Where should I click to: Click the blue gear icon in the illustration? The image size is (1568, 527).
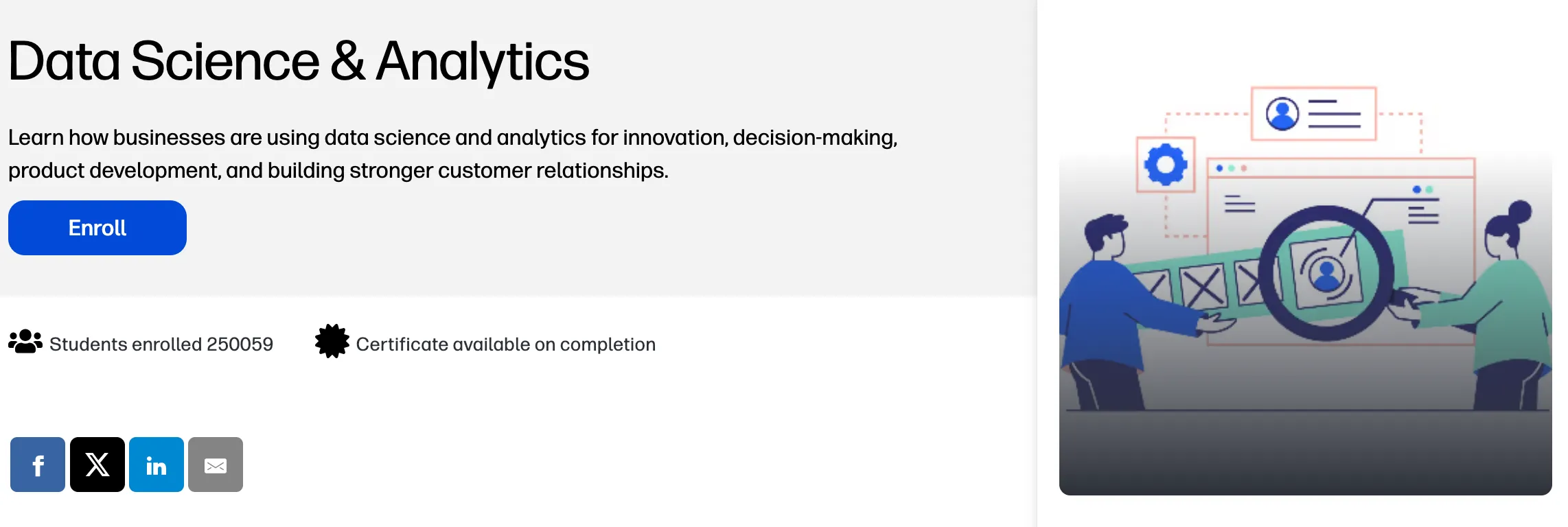(1165, 165)
